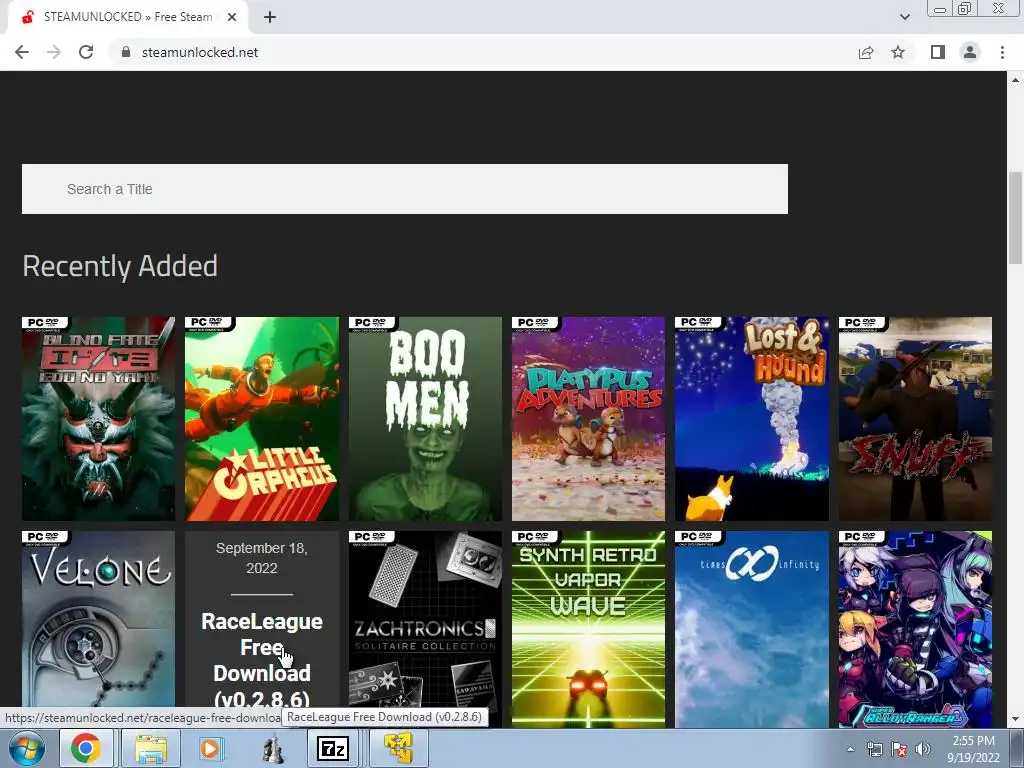This screenshot has height=768, width=1024.
Task: Open the yellow boxes taskbar app
Action: (x=399, y=748)
